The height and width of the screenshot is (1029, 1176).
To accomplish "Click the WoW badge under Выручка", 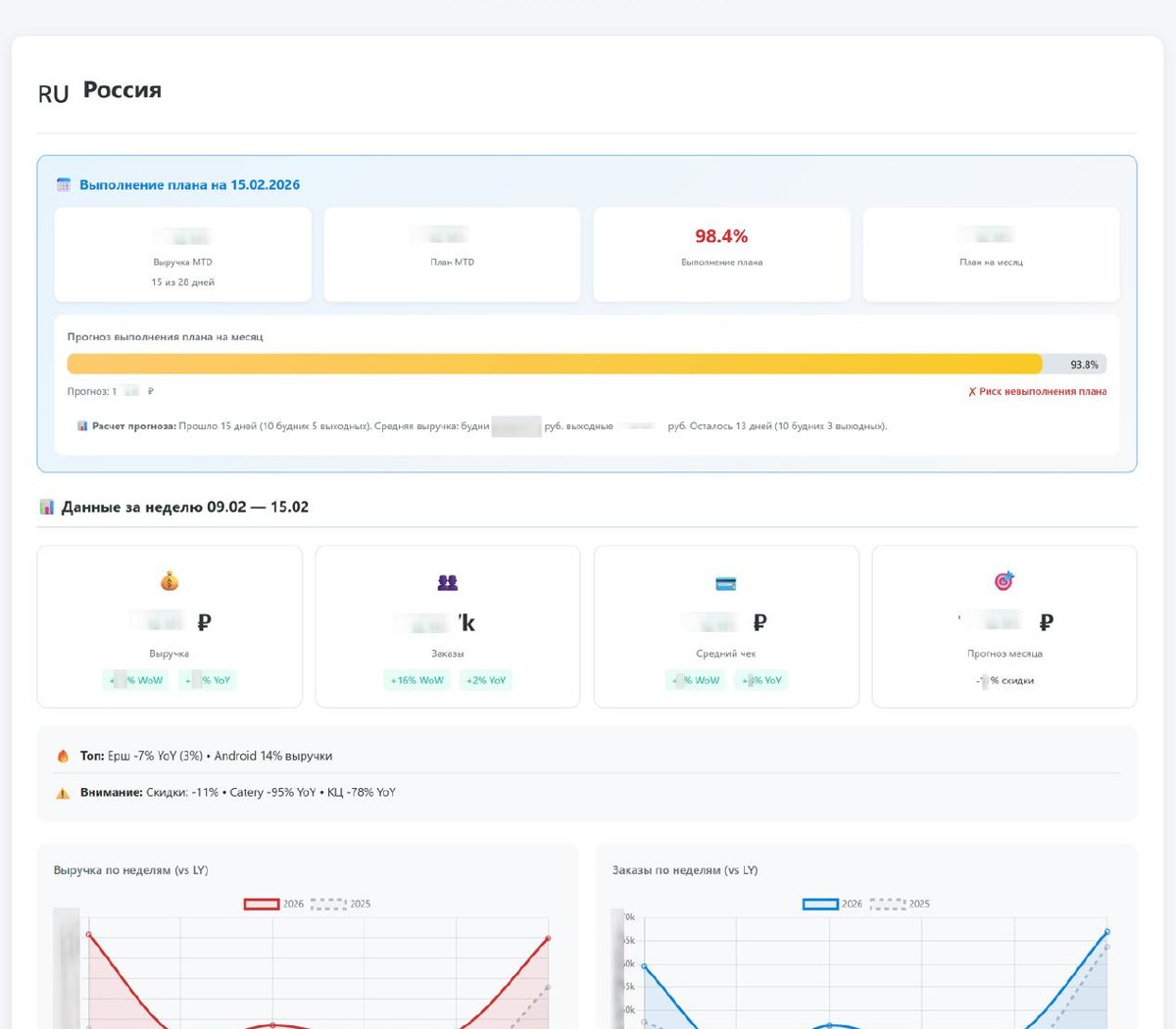I will click(x=136, y=680).
